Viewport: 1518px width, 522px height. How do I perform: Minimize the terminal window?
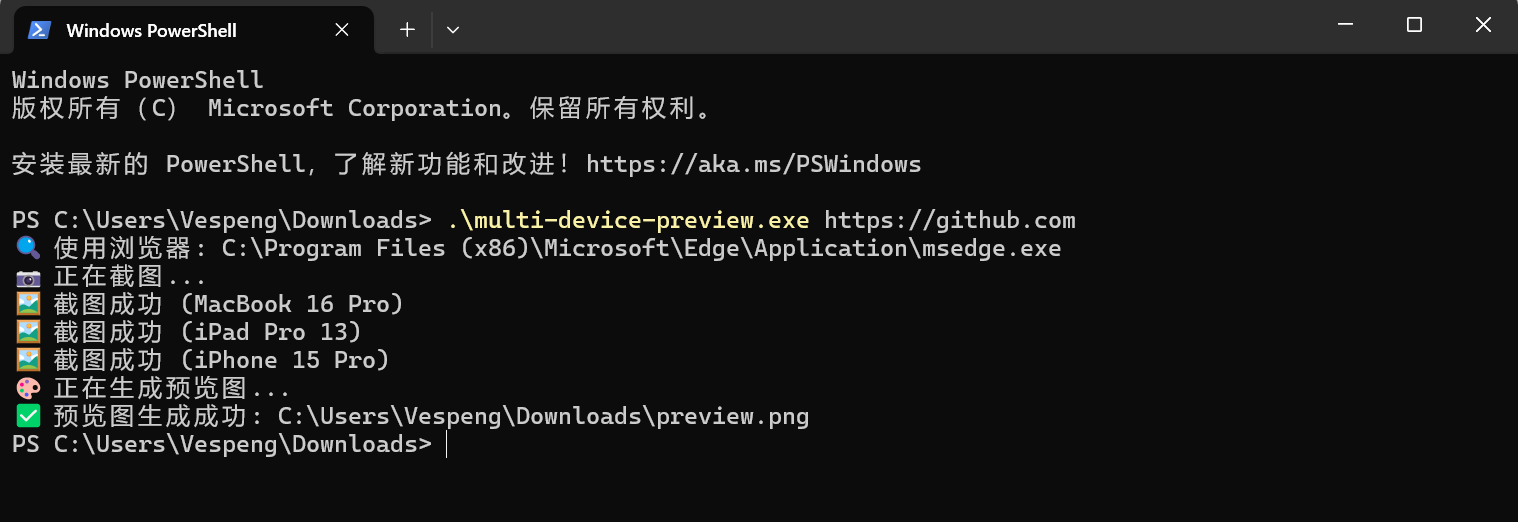click(1346, 25)
